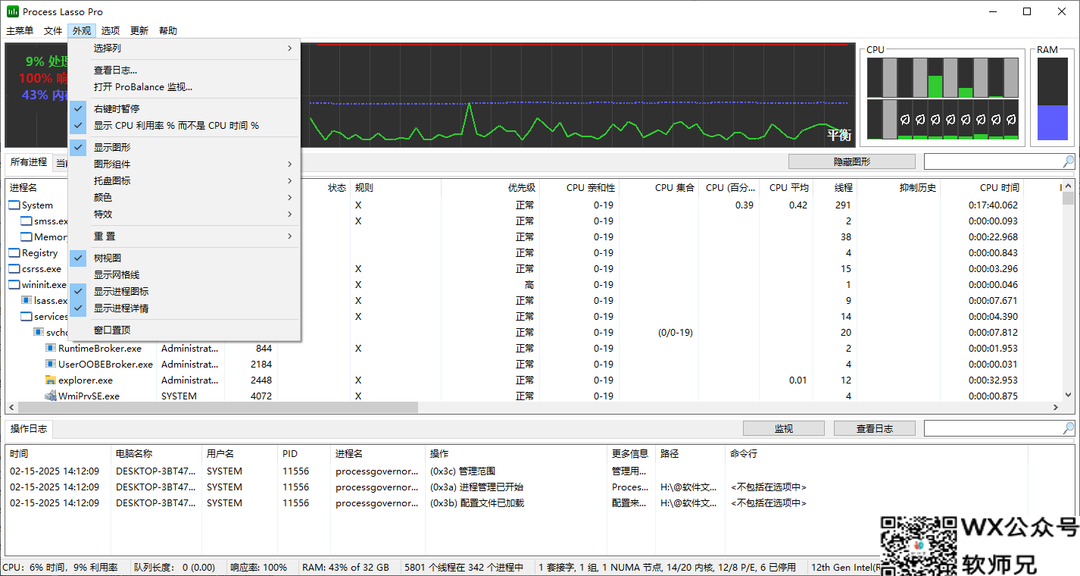Sort by the 线程 column header
The width and height of the screenshot is (1080, 576).
[835, 187]
